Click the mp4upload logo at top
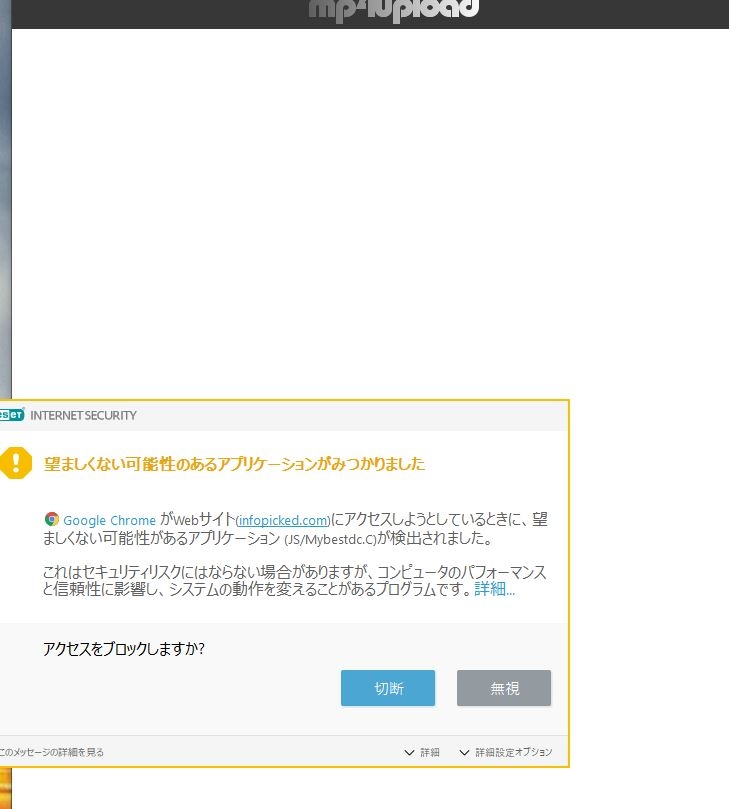The image size is (729, 809). click(x=394, y=10)
